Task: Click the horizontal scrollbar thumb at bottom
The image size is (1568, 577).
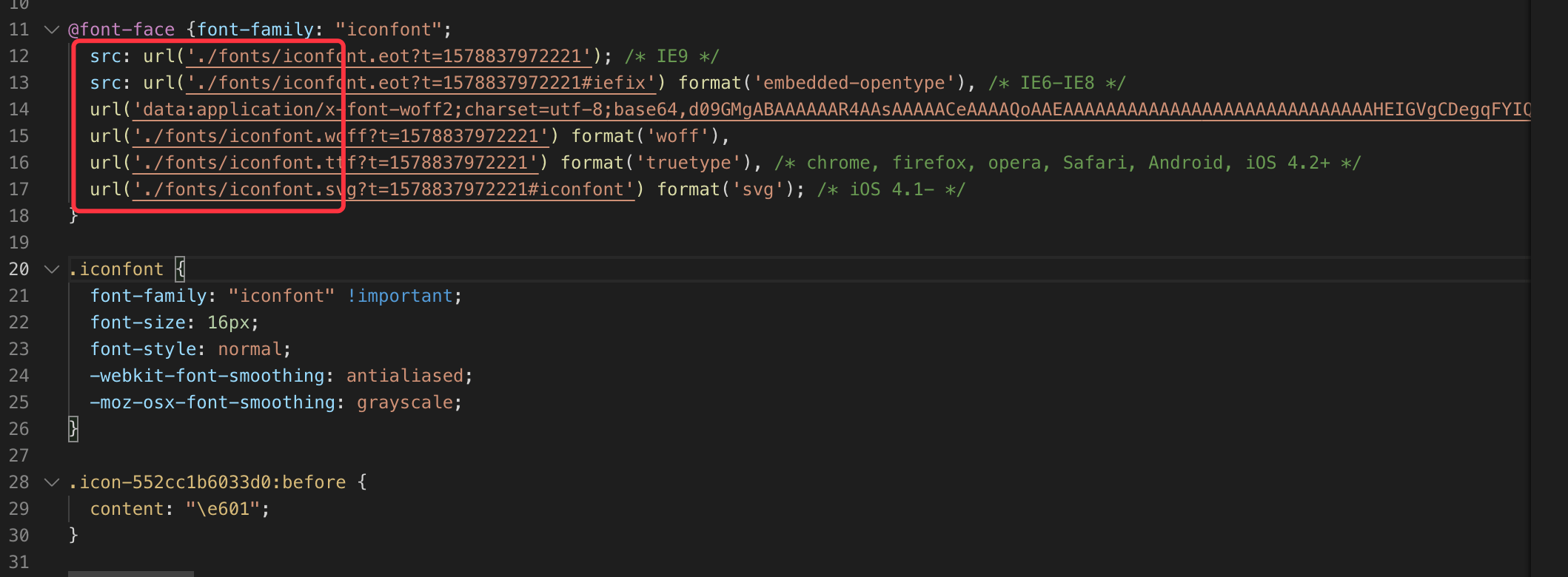Action: tap(130, 573)
